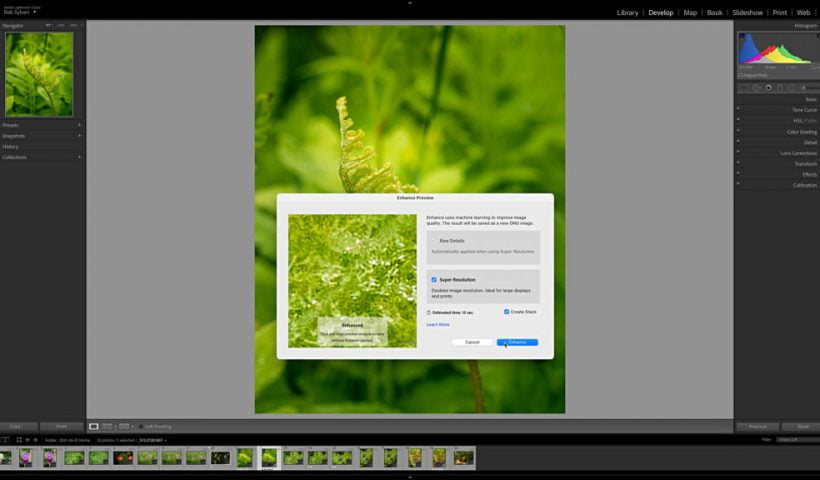
Task: Select the Loupe view icon in toolbar
Action: (94, 427)
